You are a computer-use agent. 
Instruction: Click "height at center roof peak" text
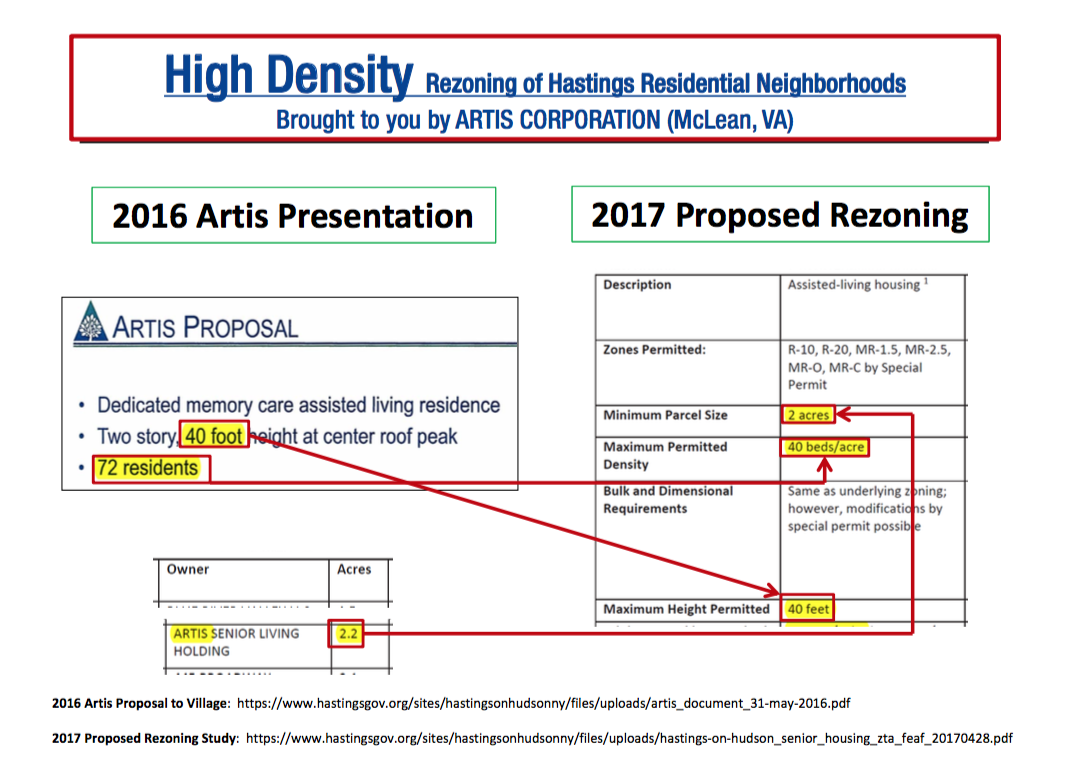354,437
